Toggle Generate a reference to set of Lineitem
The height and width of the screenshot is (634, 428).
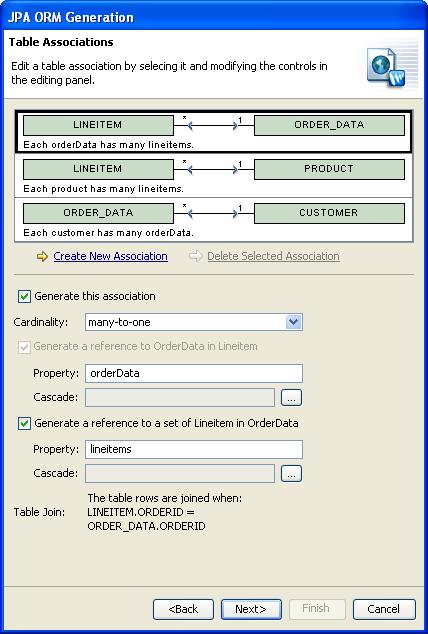click(24, 423)
